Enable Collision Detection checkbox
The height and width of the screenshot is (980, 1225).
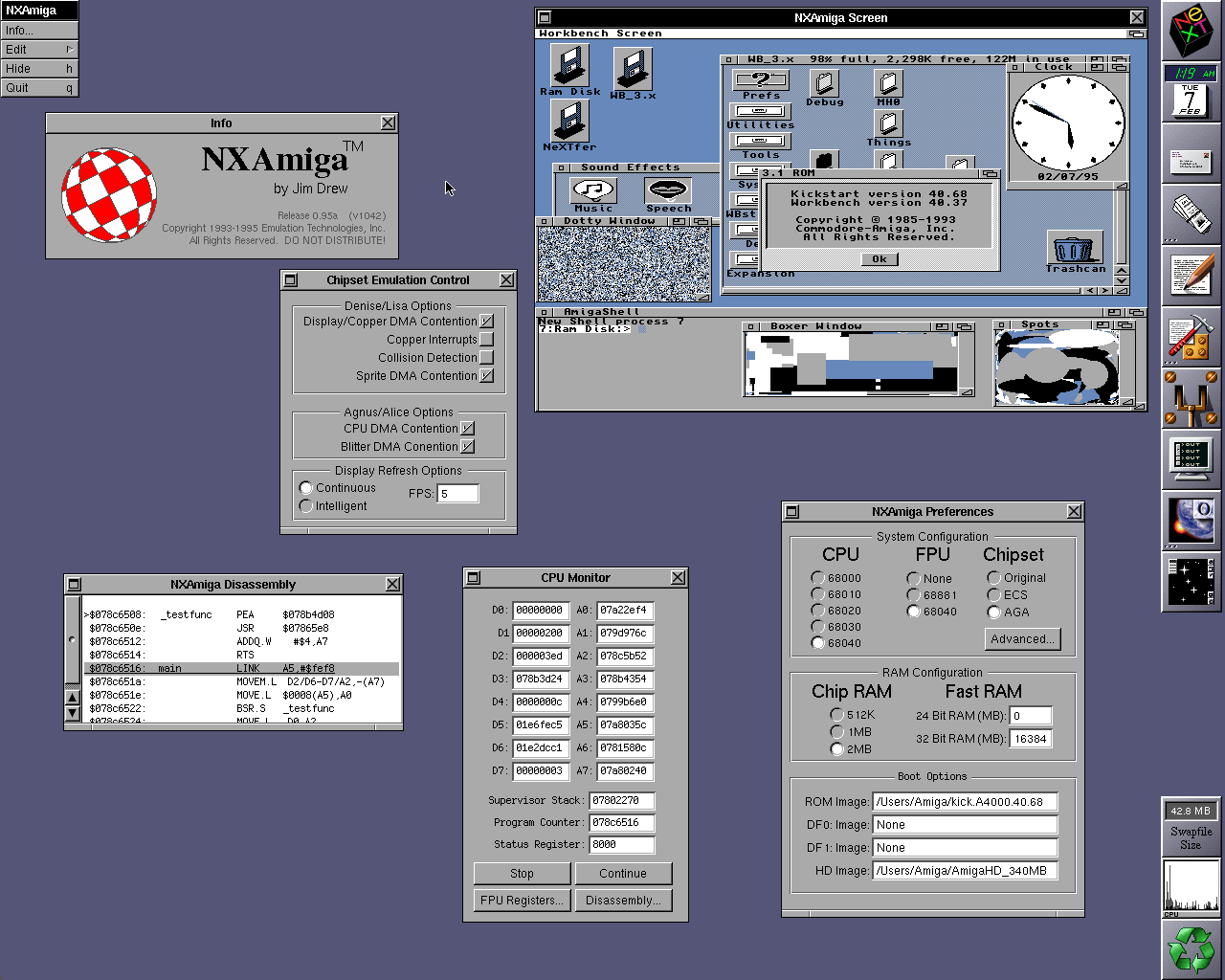point(487,358)
